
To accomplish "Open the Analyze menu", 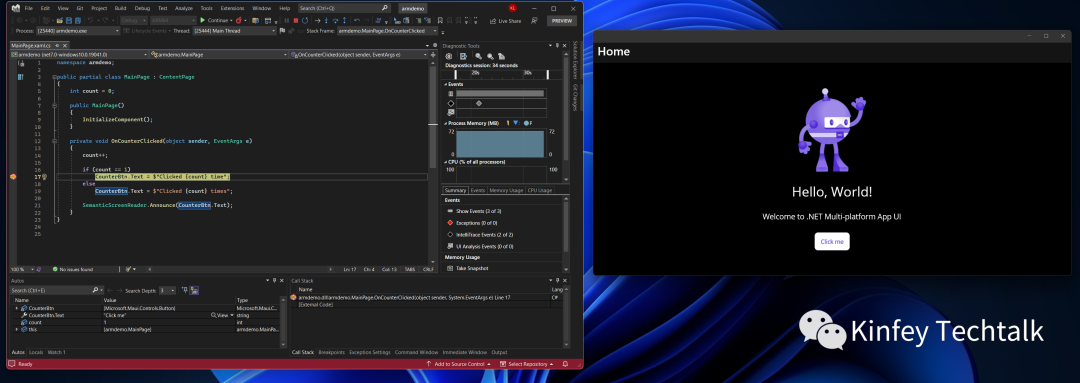I will pyautogui.click(x=184, y=8).
